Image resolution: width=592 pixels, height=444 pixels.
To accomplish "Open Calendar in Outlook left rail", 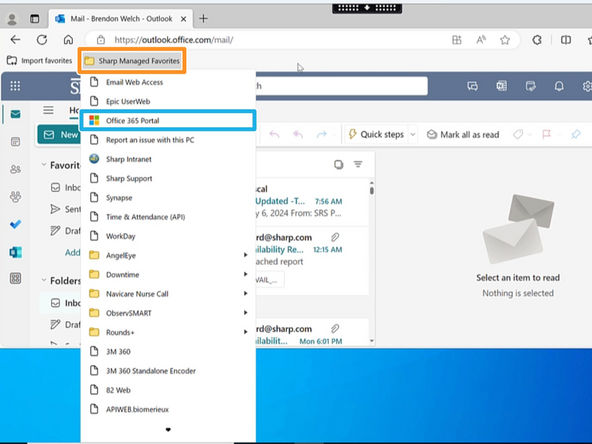I will tap(15, 142).
